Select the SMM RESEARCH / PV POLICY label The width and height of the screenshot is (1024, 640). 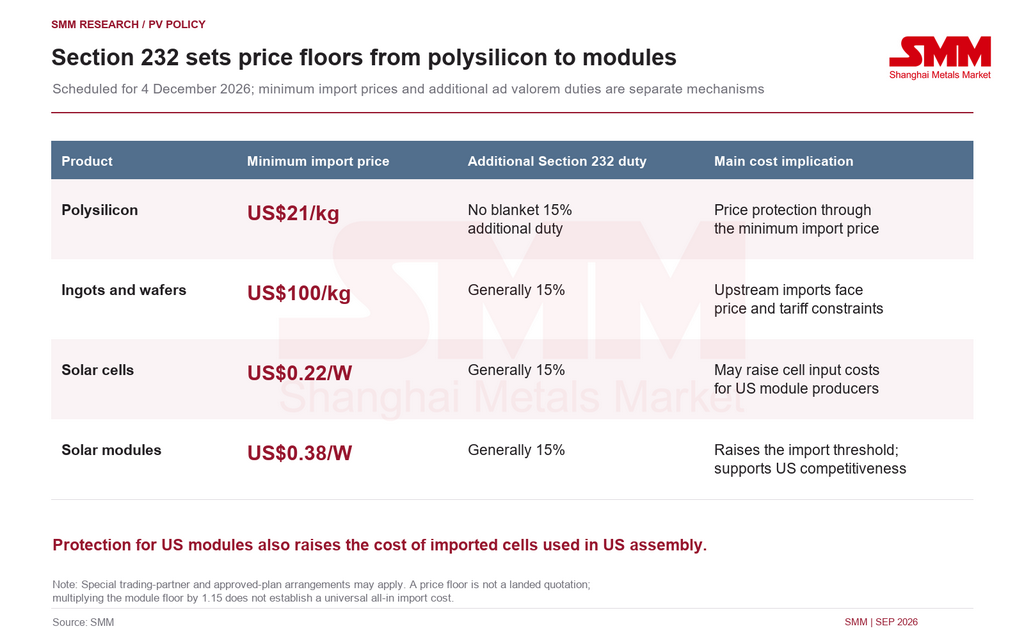point(128,24)
